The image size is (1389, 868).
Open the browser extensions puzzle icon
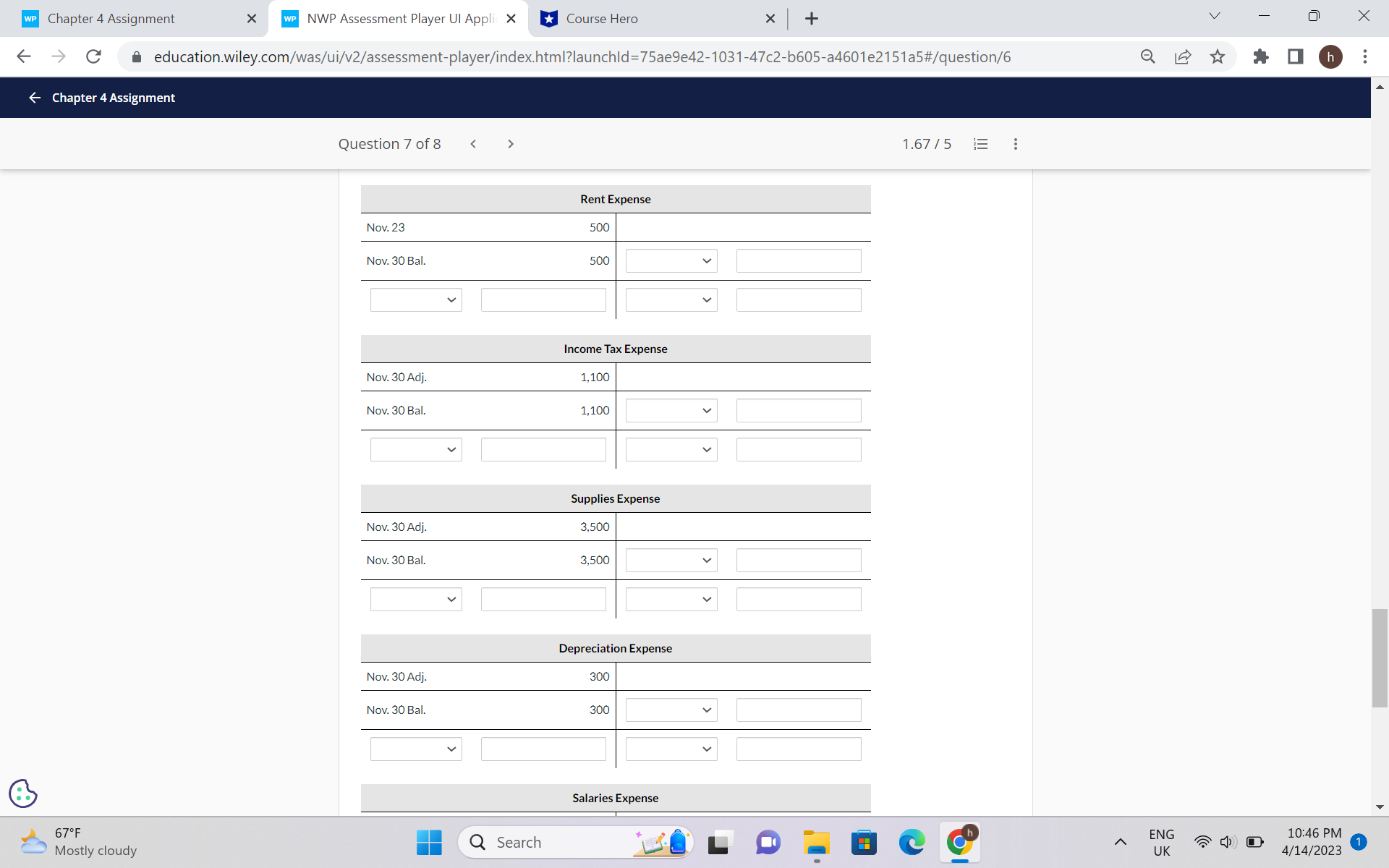click(x=1261, y=56)
